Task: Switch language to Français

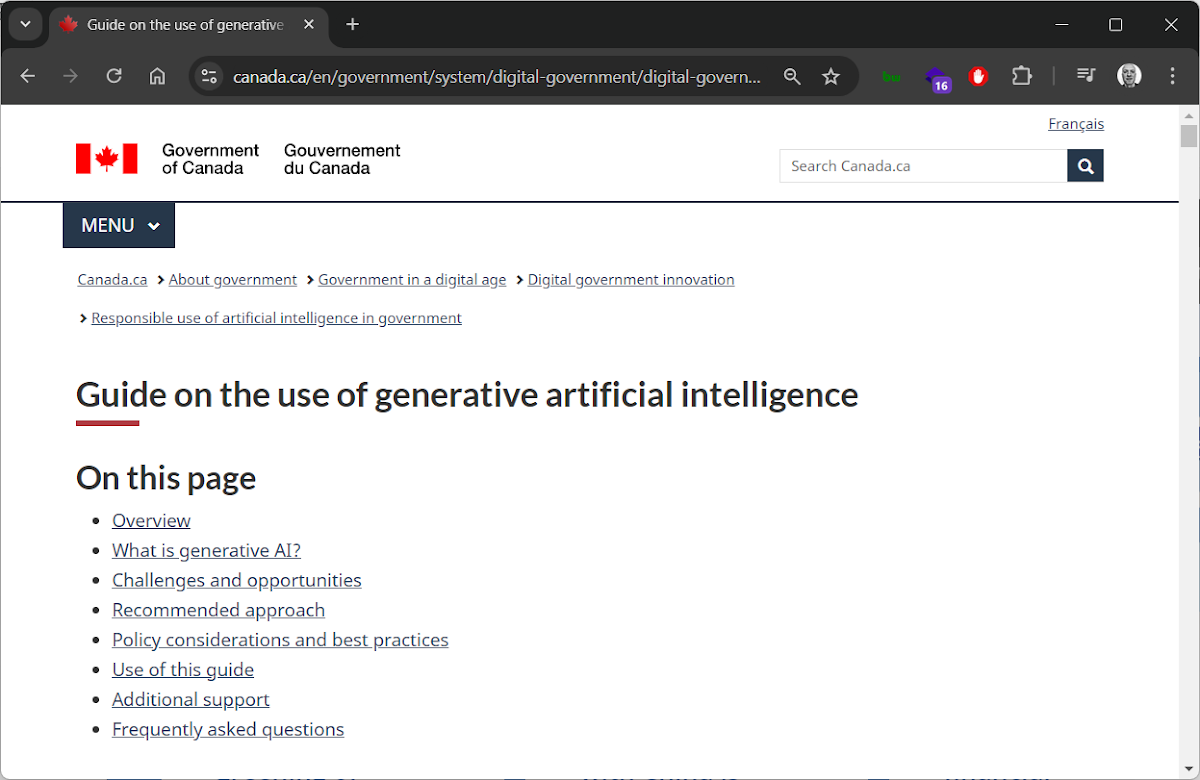Action: [1076, 124]
